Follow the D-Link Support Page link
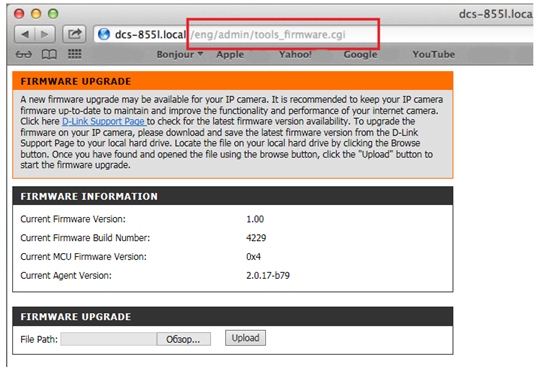538x376 pixels. point(103,121)
